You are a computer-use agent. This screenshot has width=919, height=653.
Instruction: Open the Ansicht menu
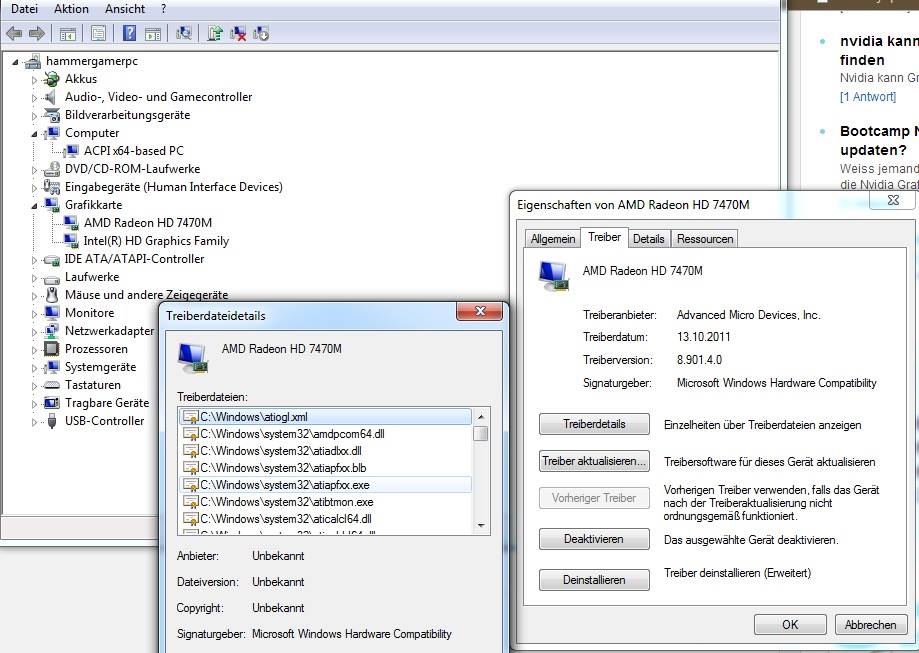point(125,9)
